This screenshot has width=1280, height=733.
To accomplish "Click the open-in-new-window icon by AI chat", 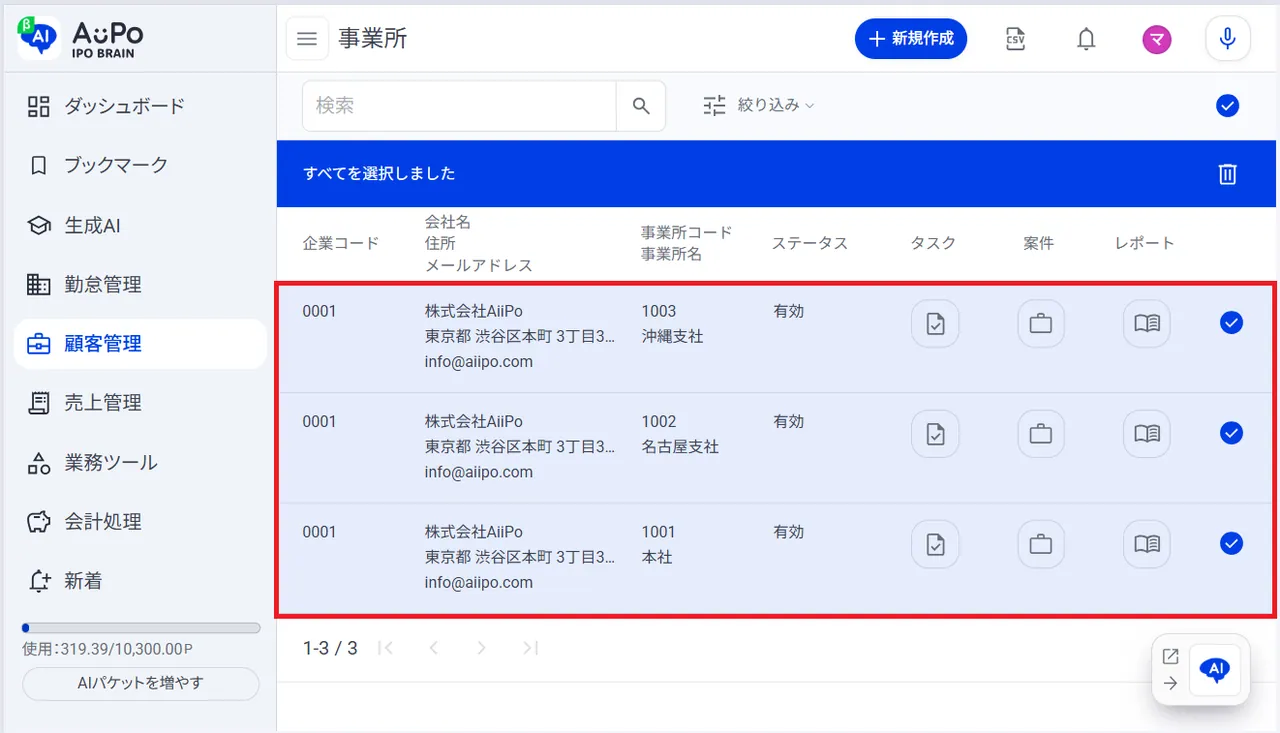I will [x=1170, y=657].
